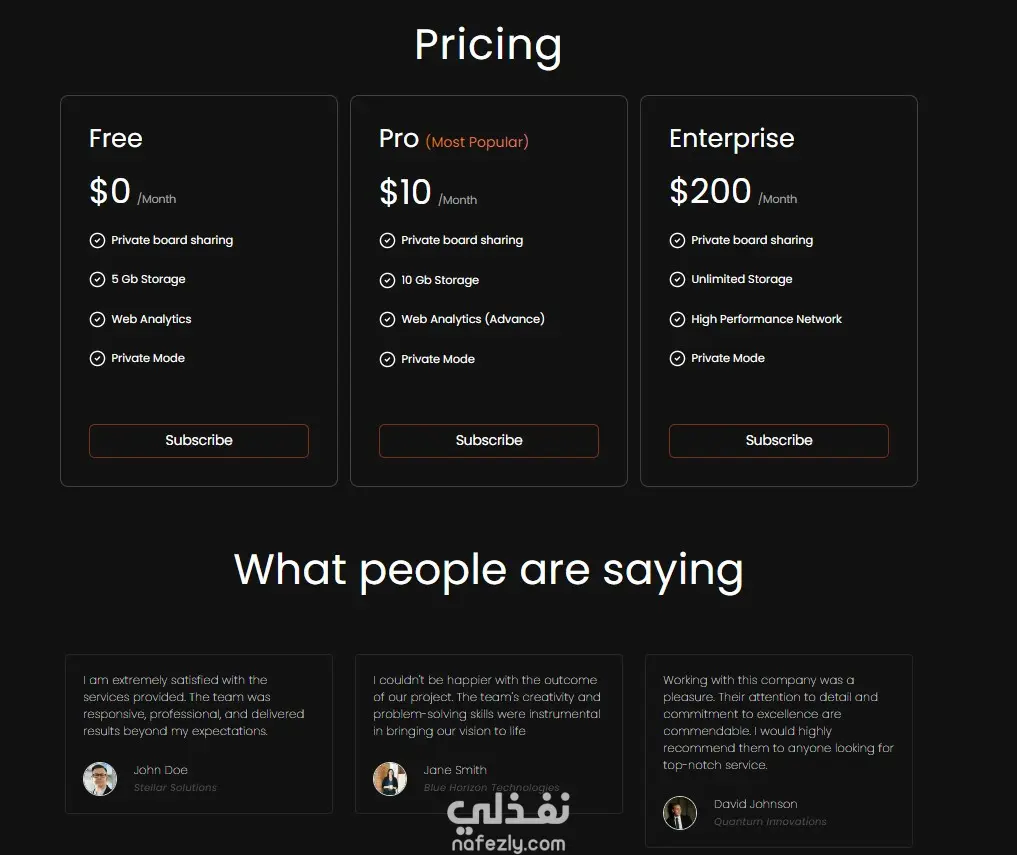
Task: Click checkmark icon beside 5 Gb Storage
Action: point(97,280)
